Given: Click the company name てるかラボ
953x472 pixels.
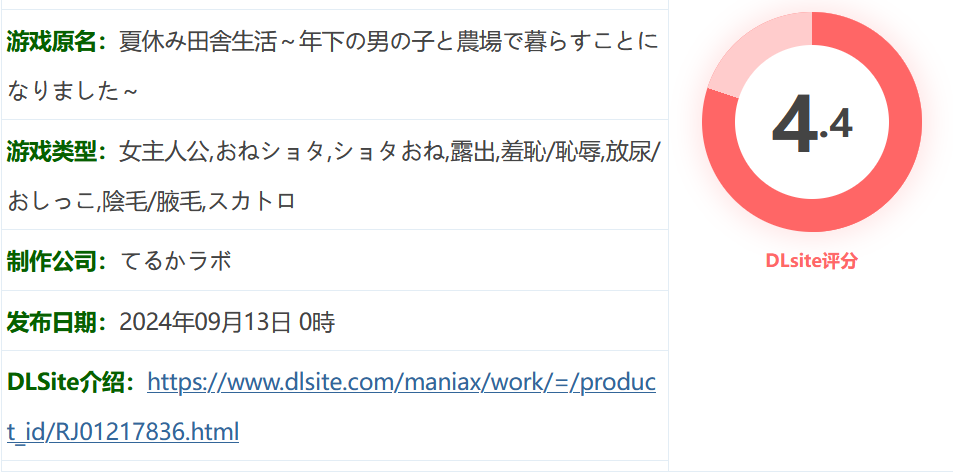Looking at the screenshot, I should [176, 261].
